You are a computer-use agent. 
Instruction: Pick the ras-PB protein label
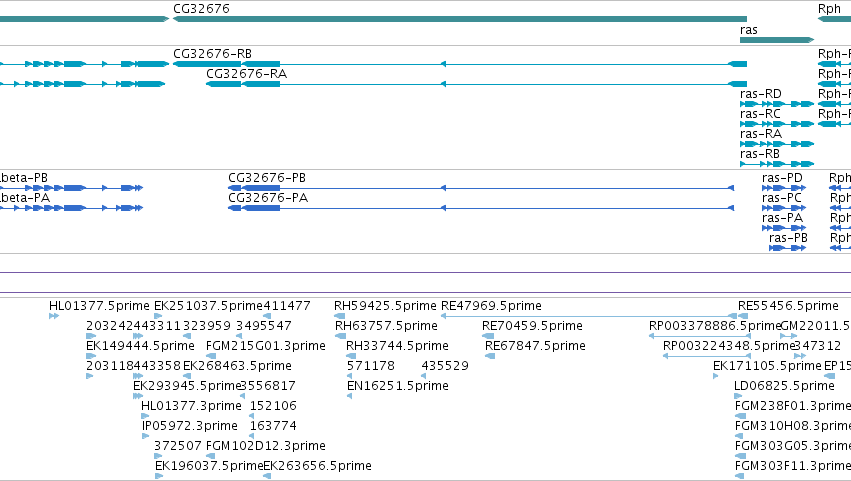tap(788, 238)
